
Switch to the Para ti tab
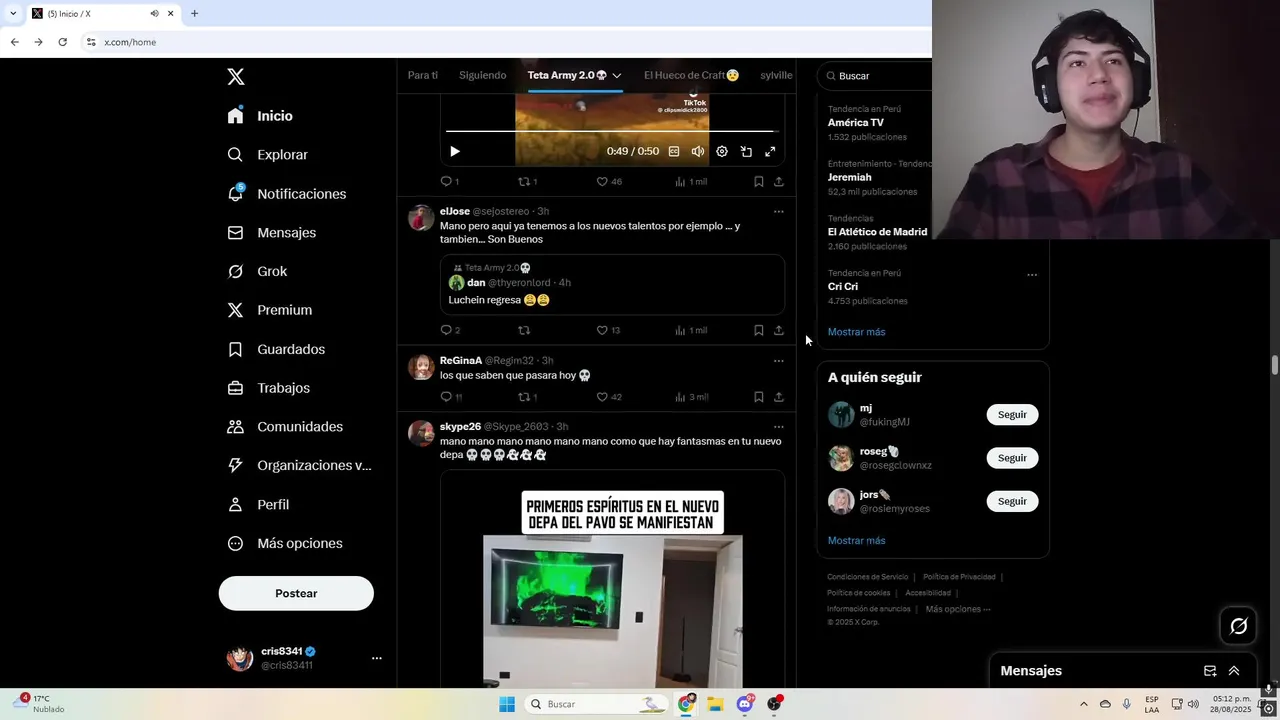pyautogui.click(x=423, y=75)
